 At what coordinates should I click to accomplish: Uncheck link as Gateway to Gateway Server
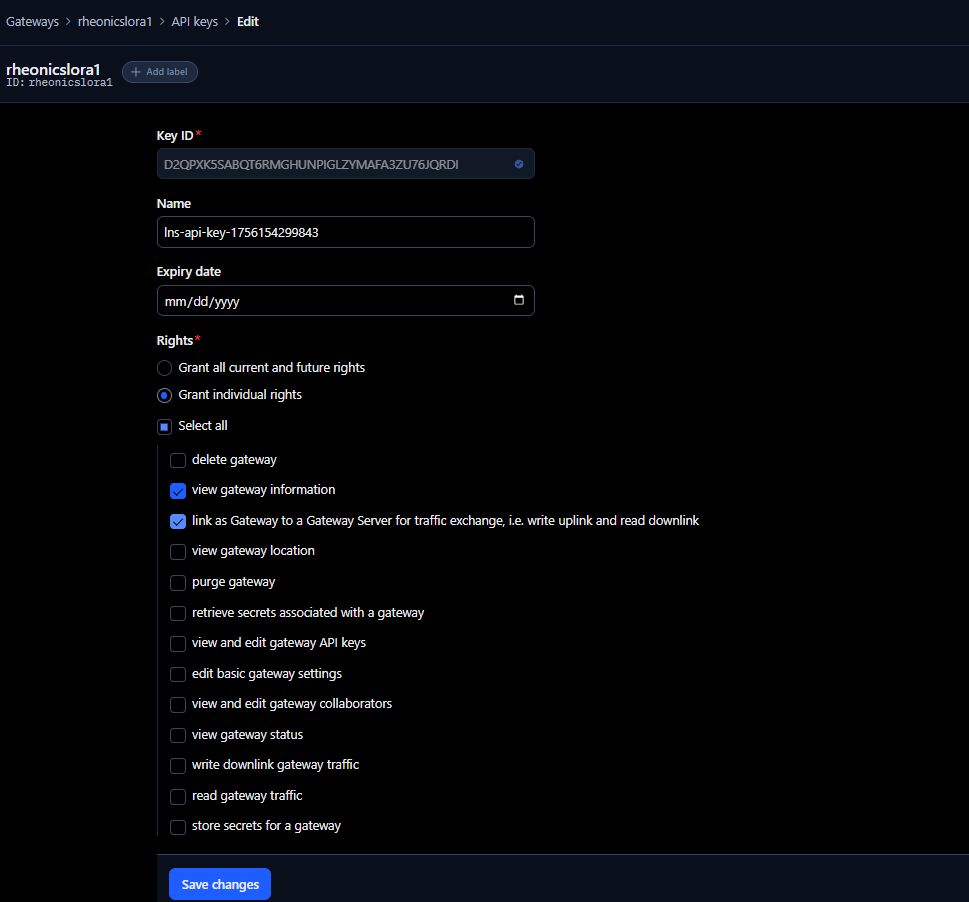[x=178, y=521]
